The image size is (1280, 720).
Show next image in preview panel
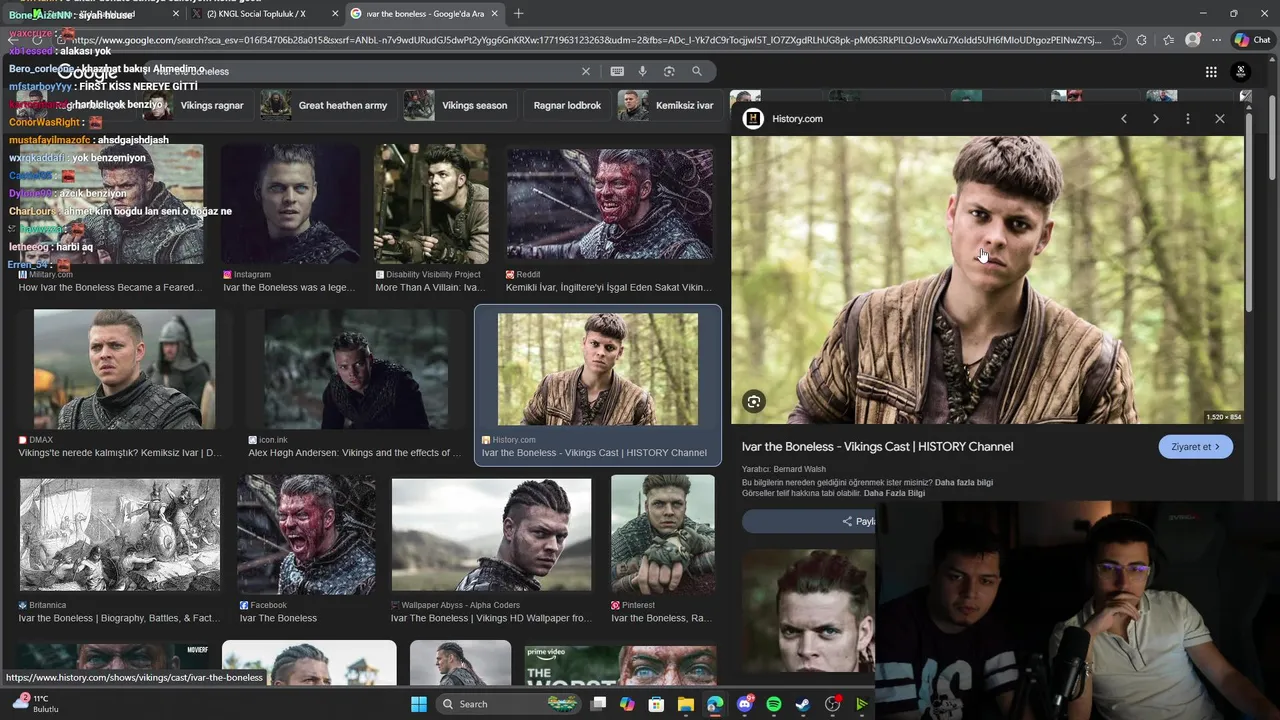coord(1156,118)
